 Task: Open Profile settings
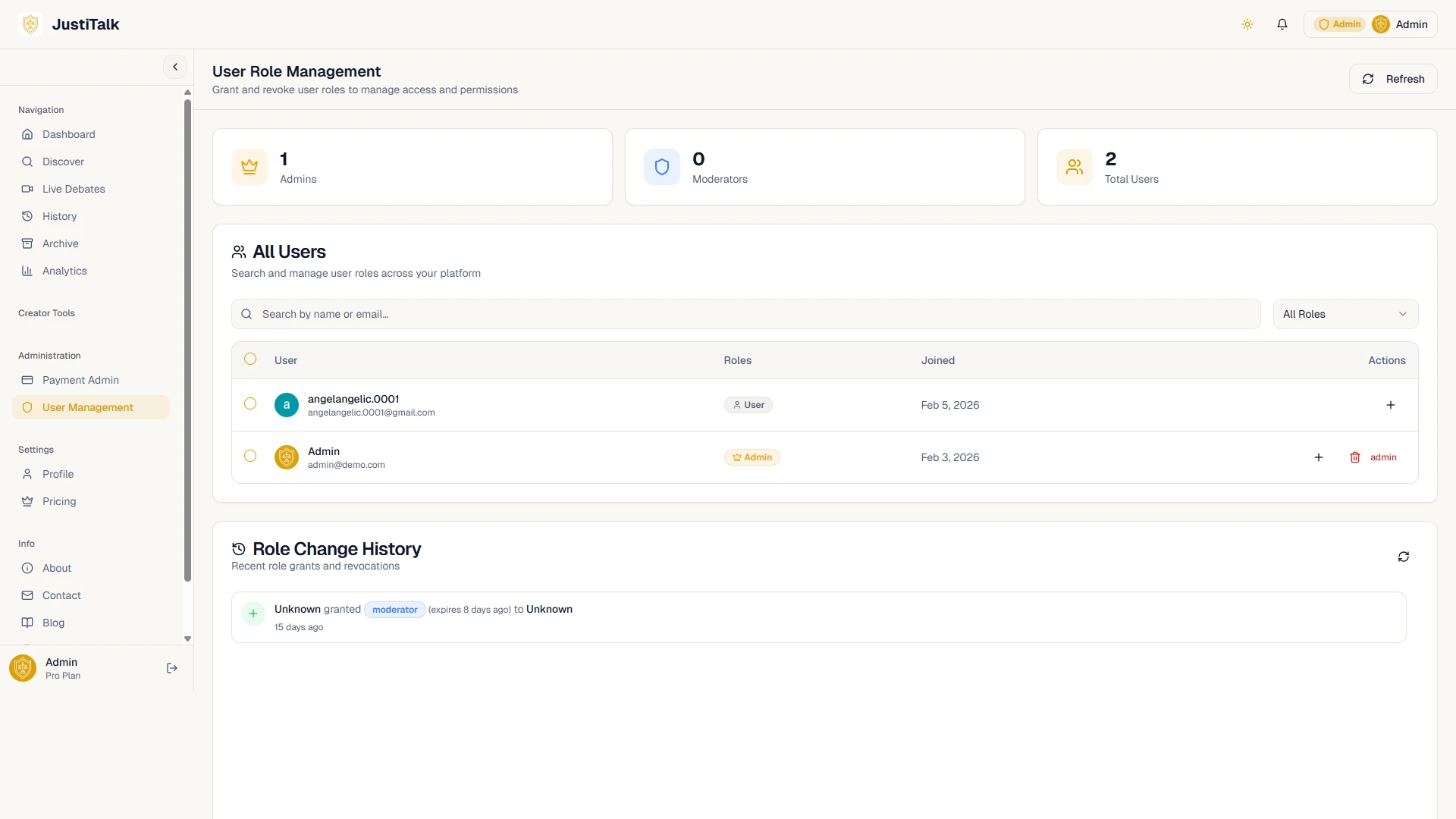coord(91,474)
